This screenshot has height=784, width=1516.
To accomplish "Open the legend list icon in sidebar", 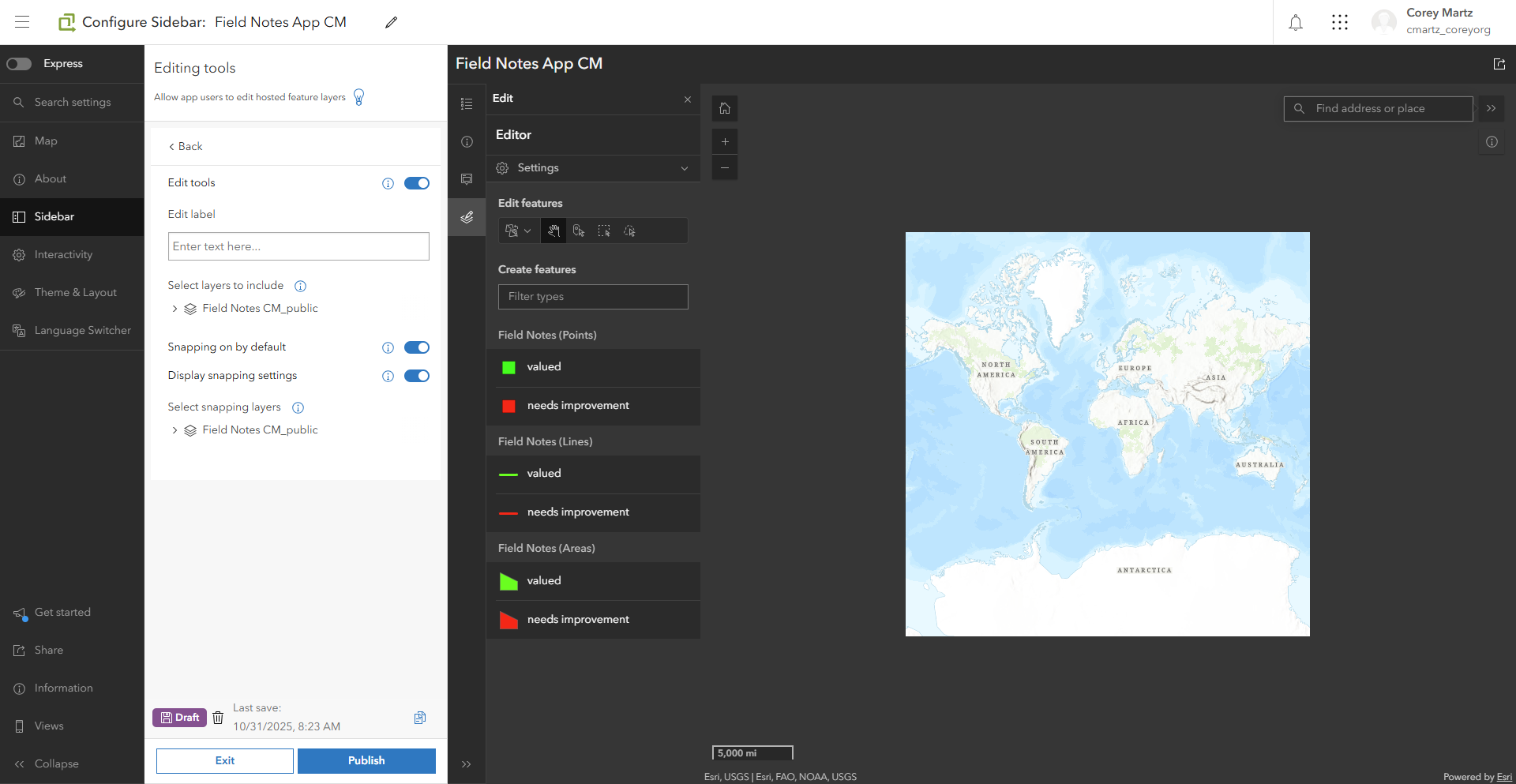I will tap(467, 104).
